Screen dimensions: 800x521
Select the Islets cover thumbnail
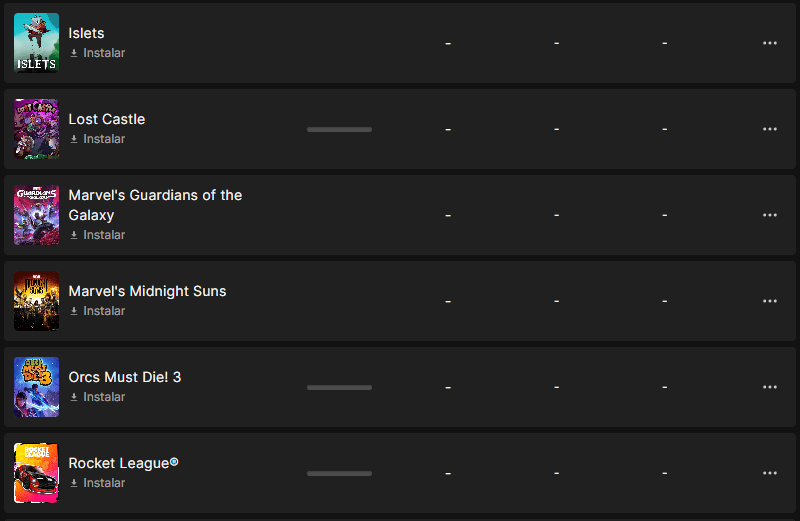coord(36,43)
